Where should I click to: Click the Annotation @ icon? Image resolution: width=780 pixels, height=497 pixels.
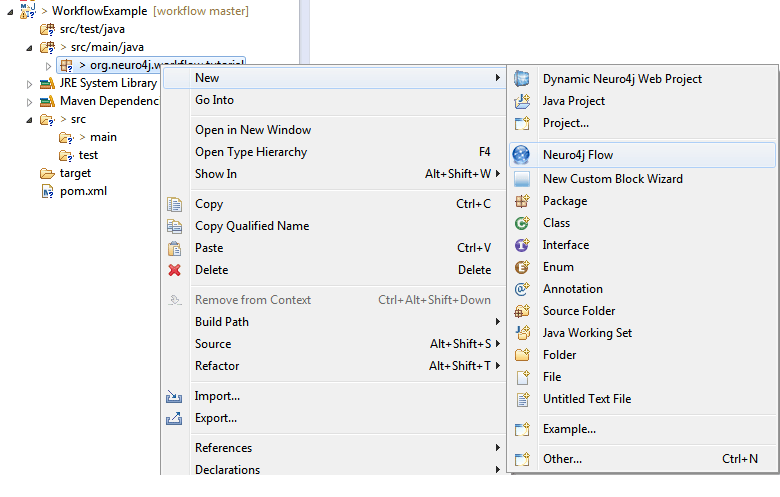(521, 289)
